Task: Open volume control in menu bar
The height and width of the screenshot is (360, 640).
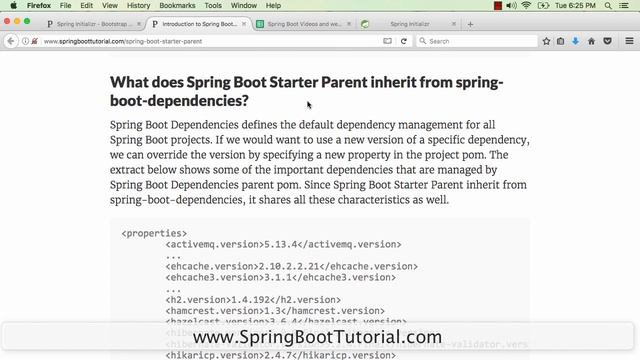Action: (511, 6)
